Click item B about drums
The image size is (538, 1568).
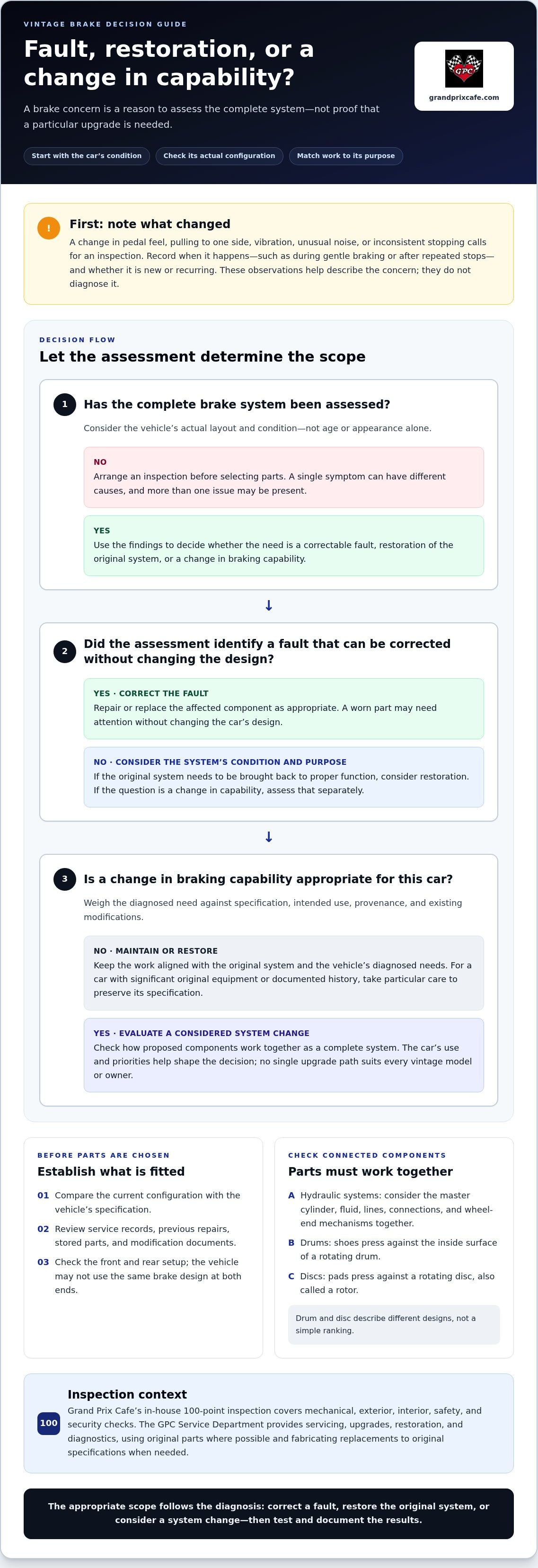tap(394, 1249)
